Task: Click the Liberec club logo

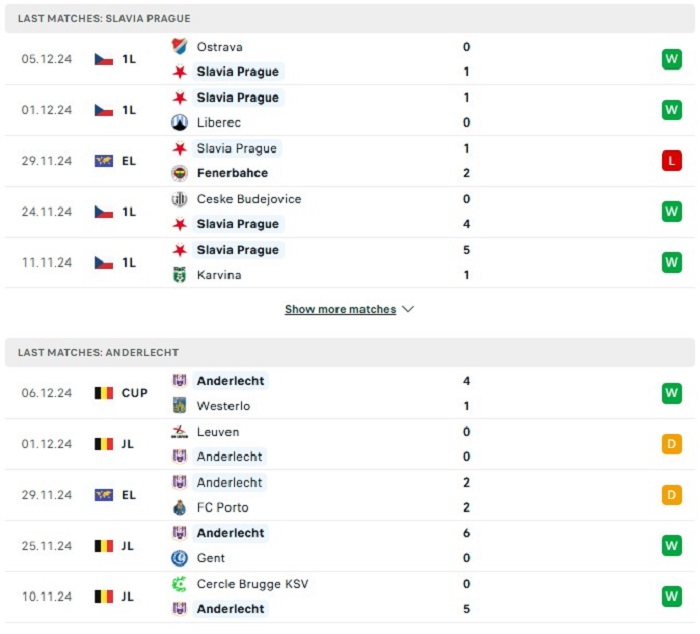Action: pyautogui.click(x=179, y=122)
